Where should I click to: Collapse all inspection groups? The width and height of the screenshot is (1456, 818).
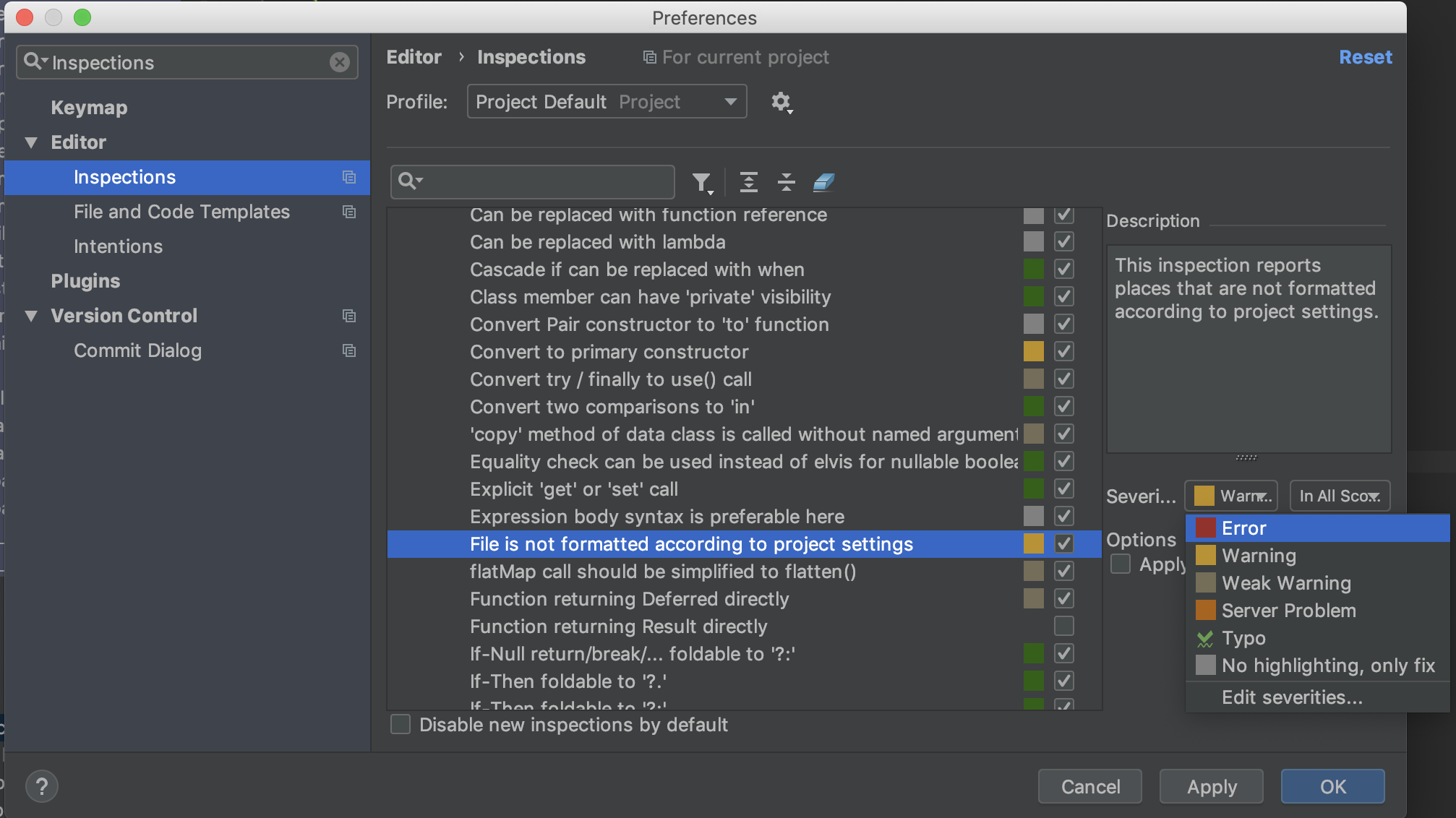pyautogui.click(x=787, y=182)
